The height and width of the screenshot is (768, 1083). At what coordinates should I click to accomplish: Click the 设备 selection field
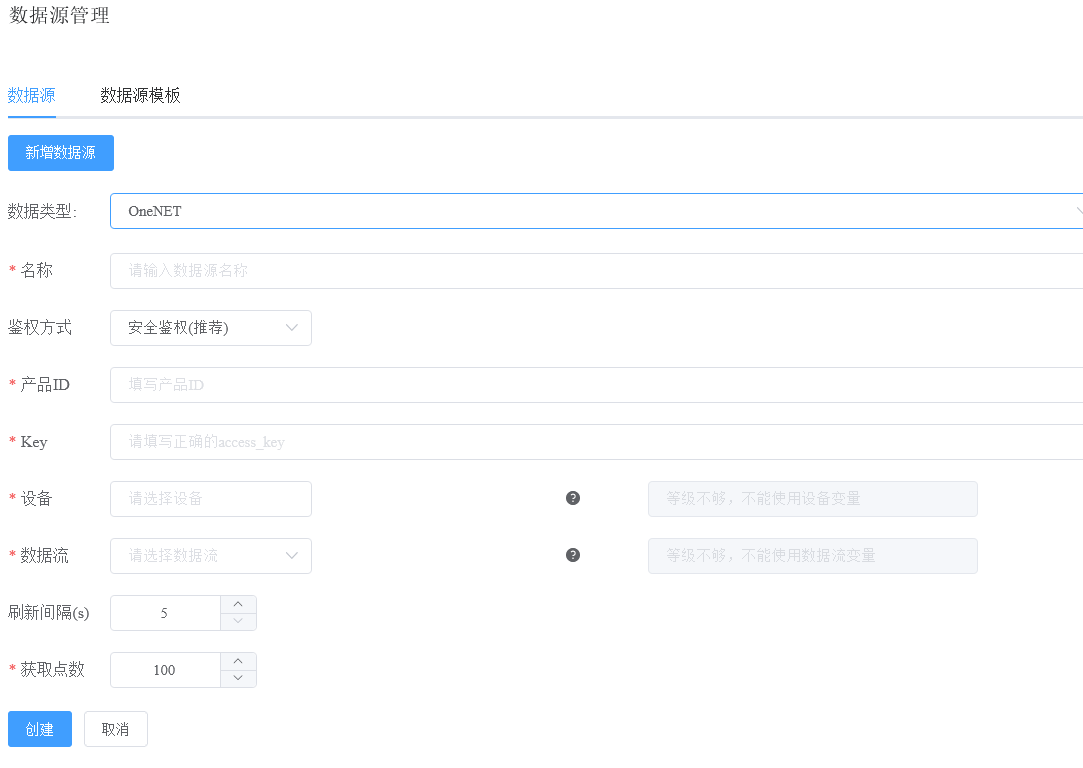coord(211,499)
